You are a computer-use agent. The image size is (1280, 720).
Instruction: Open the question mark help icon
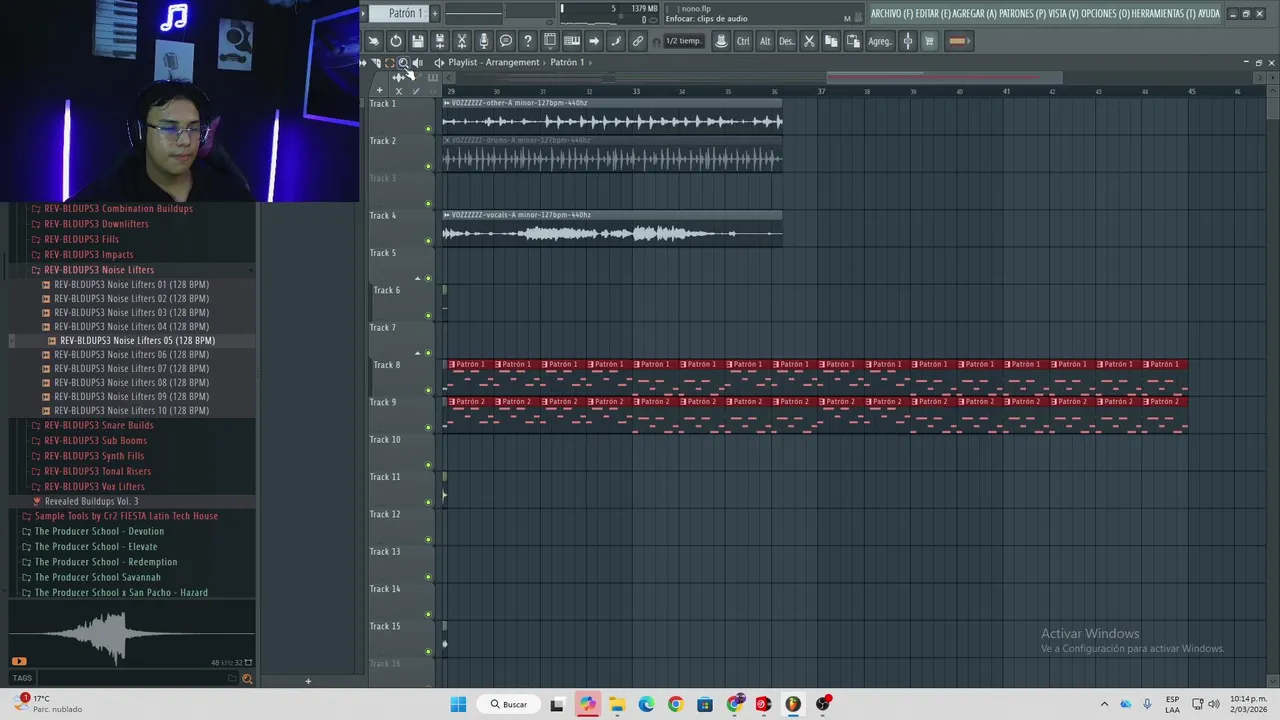(528, 41)
